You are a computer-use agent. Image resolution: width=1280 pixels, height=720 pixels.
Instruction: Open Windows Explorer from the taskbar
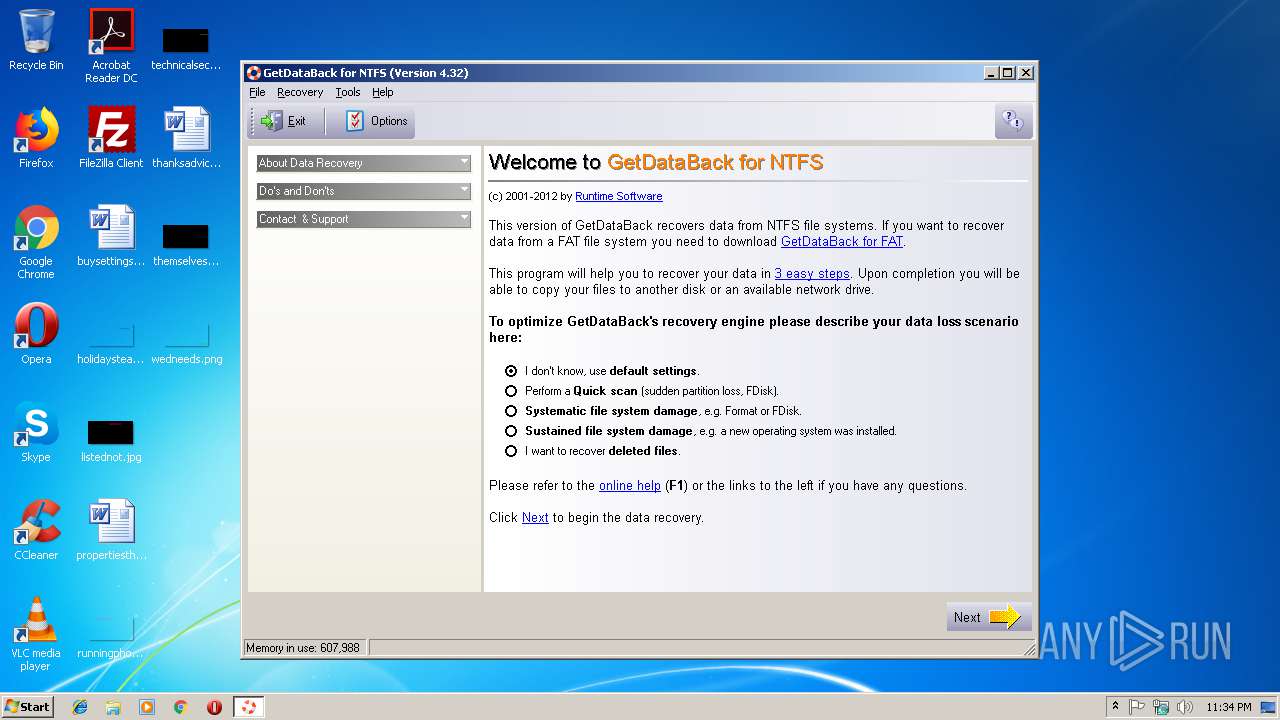coord(113,707)
